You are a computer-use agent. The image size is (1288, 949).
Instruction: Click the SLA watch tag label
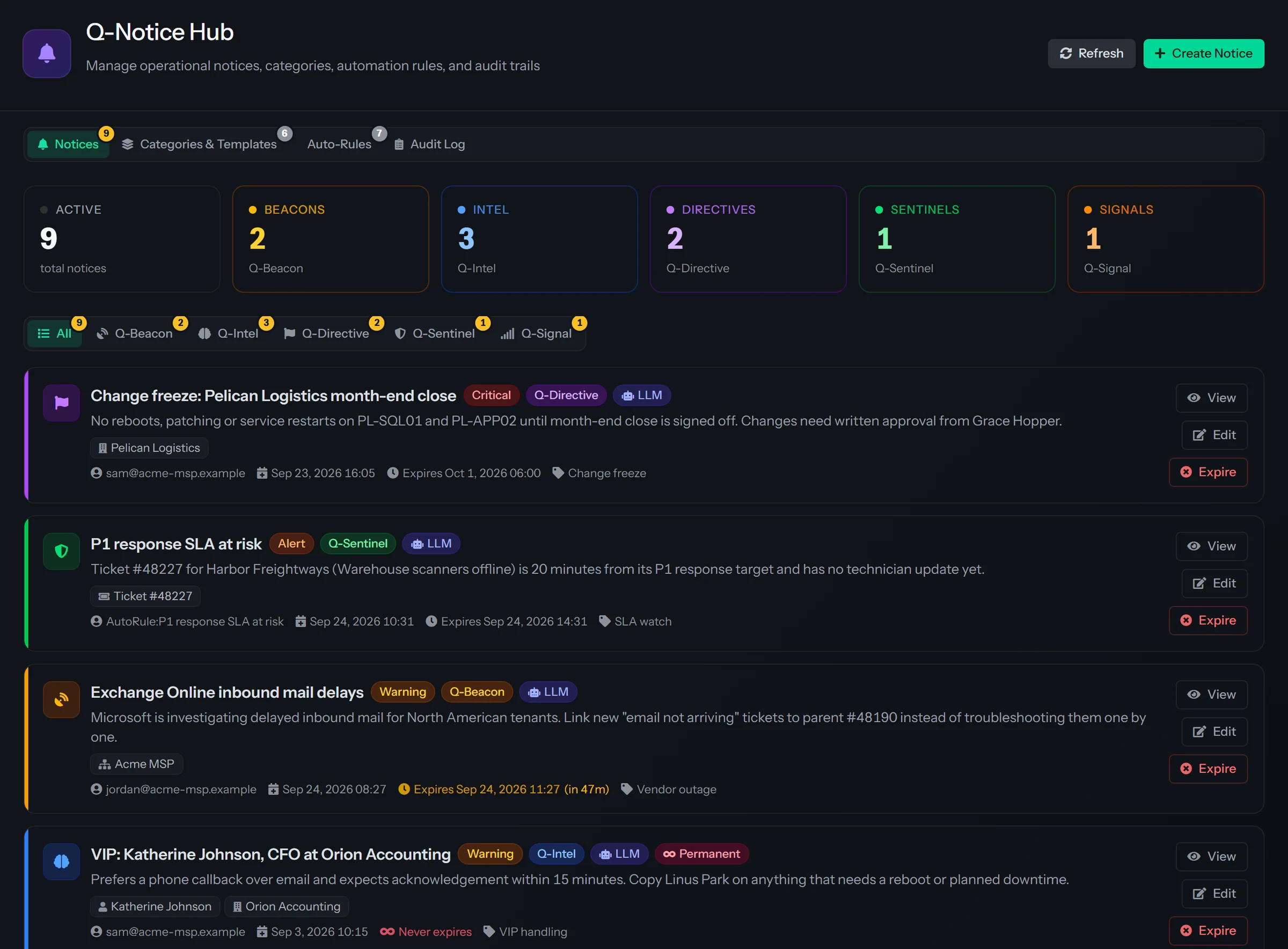(x=635, y=621)
